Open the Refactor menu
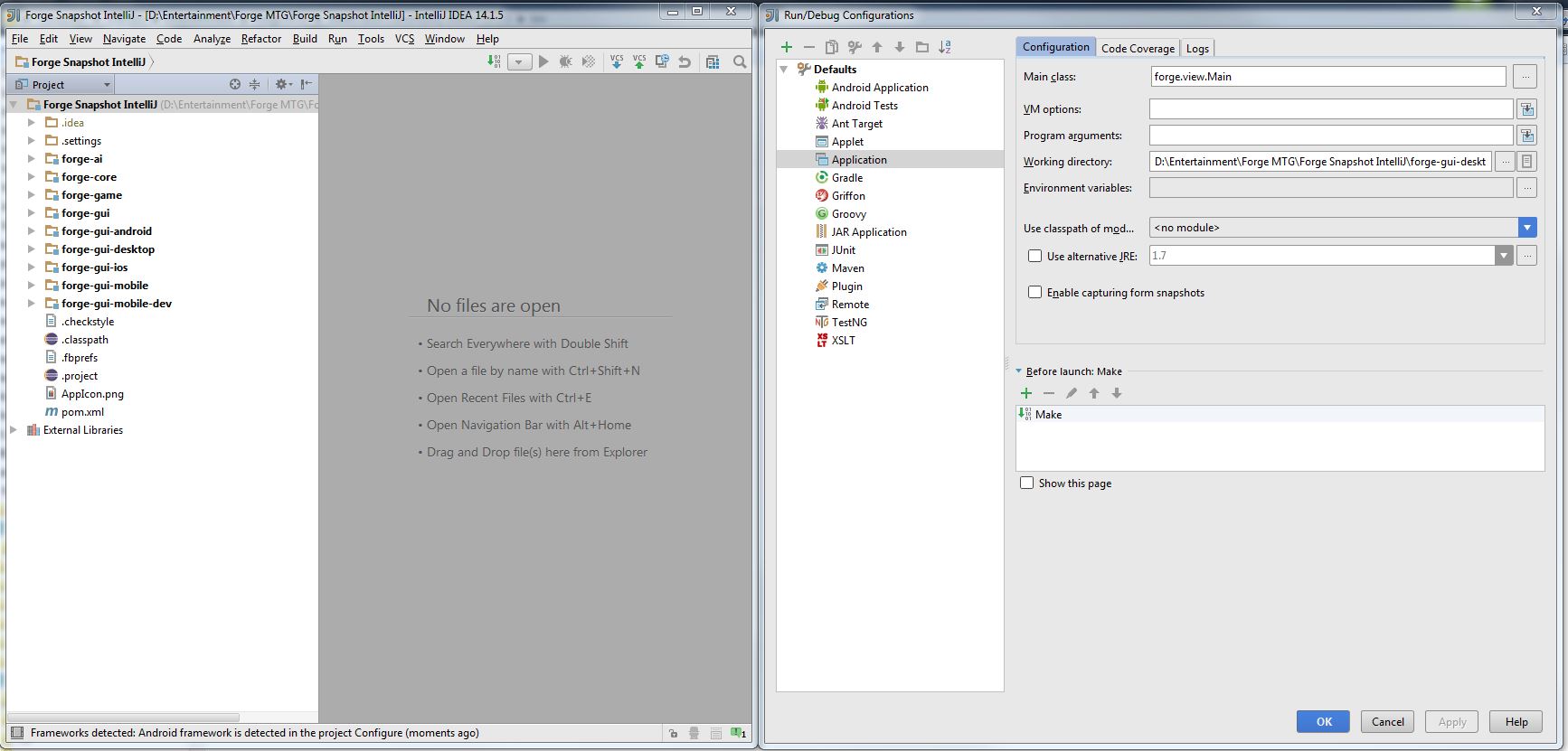This screenshot has width=1568, height=751. [260, 39]
